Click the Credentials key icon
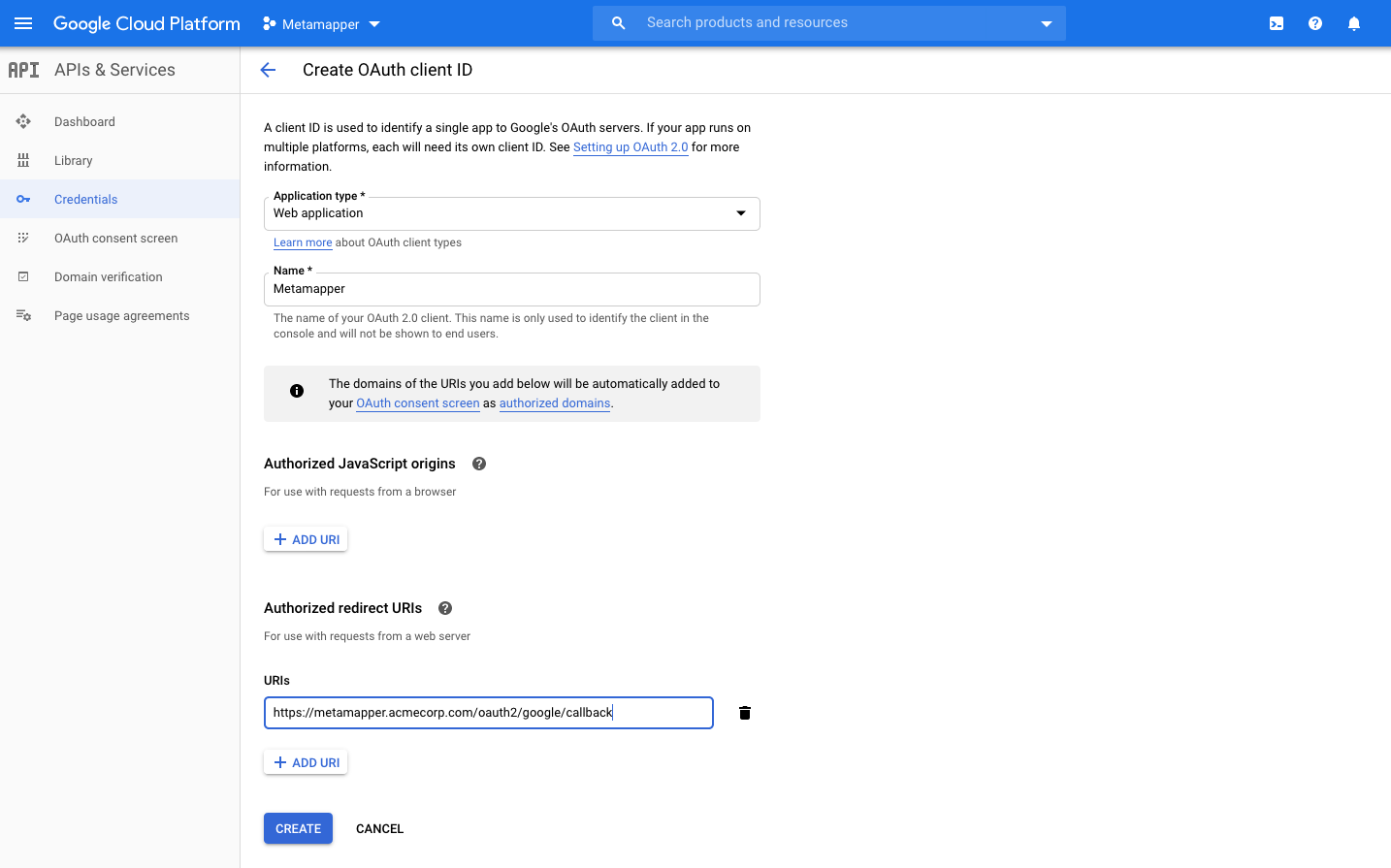Viewport: 1391px width, 868px height. pyautogui.click(x=23, y=199)
